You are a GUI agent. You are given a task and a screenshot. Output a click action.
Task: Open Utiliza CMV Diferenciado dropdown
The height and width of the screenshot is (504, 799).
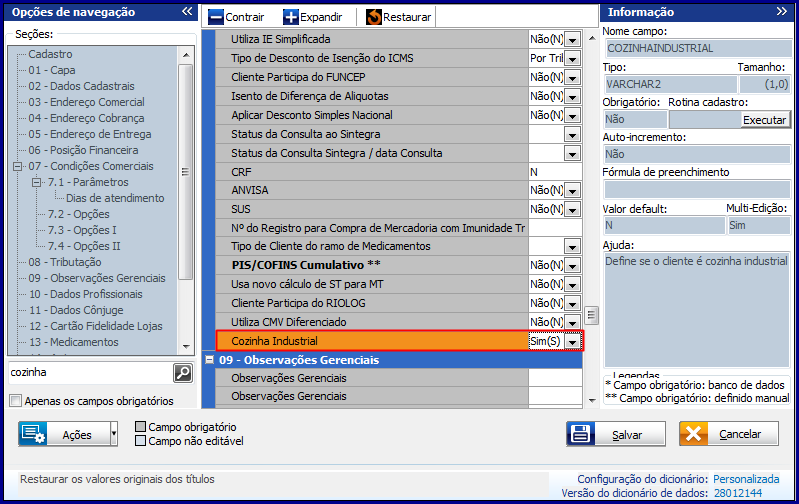[573, 323]
